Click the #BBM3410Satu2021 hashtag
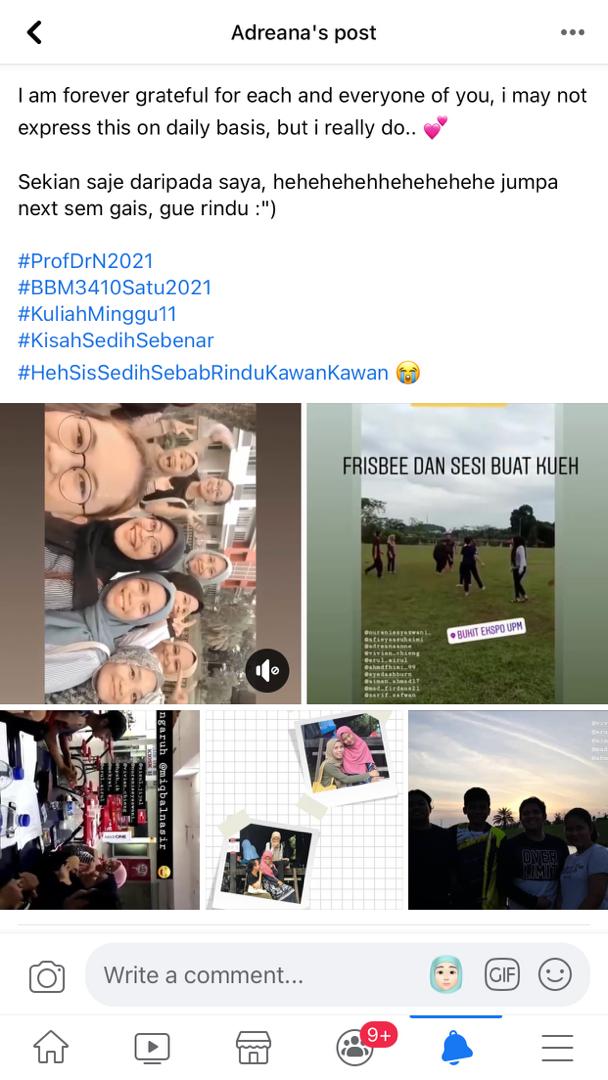 point(114,287)
